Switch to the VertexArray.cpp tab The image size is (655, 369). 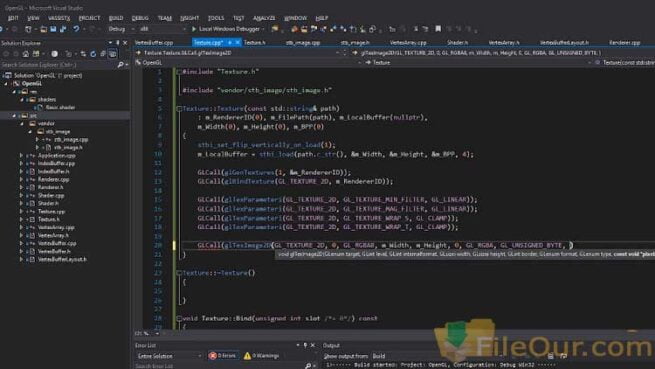[x=408, y=43]
